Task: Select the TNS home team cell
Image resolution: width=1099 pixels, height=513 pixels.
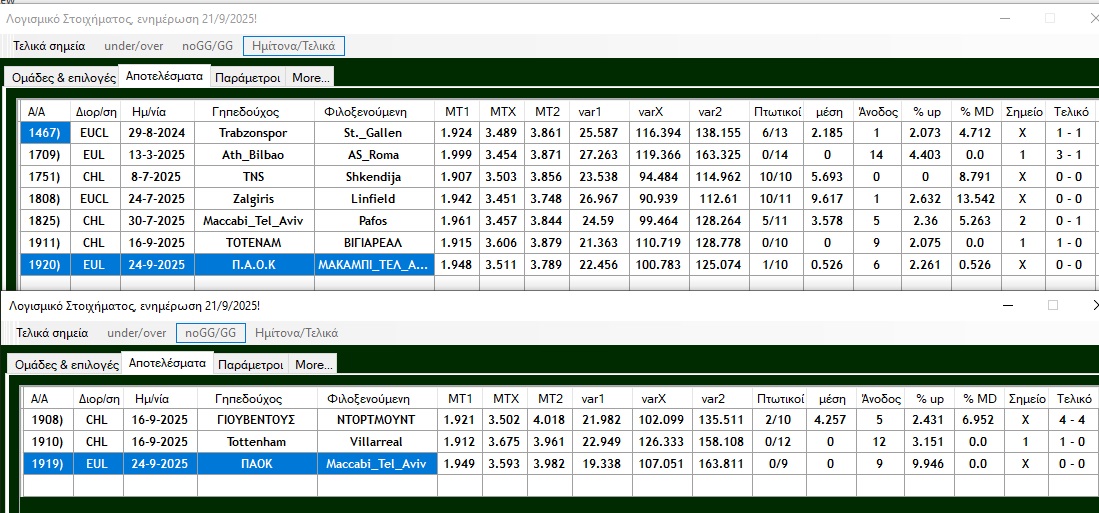Action: tap(253, 177)
